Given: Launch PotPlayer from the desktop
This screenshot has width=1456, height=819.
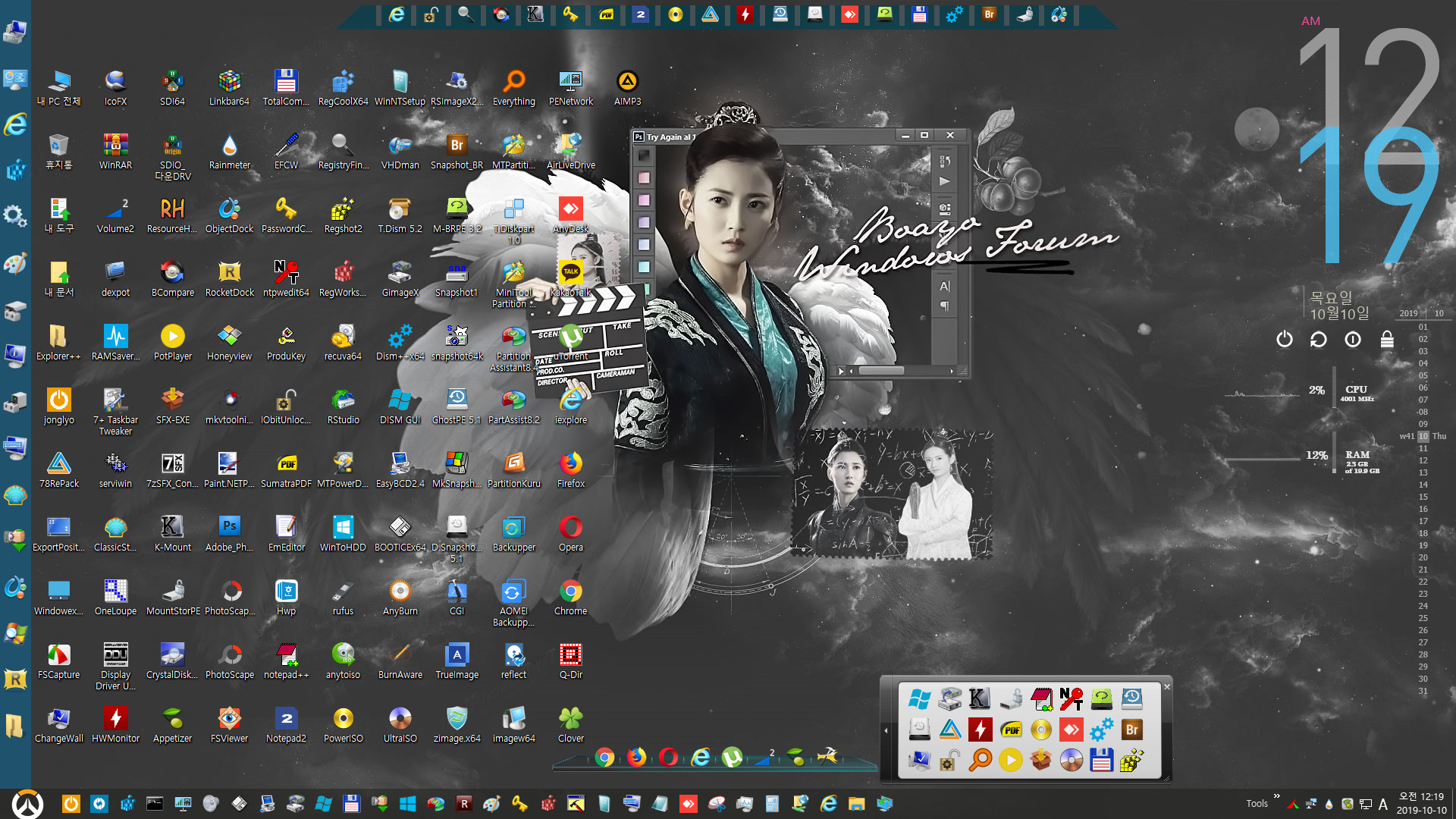Looking at the screenshot, I should (172, 342).
